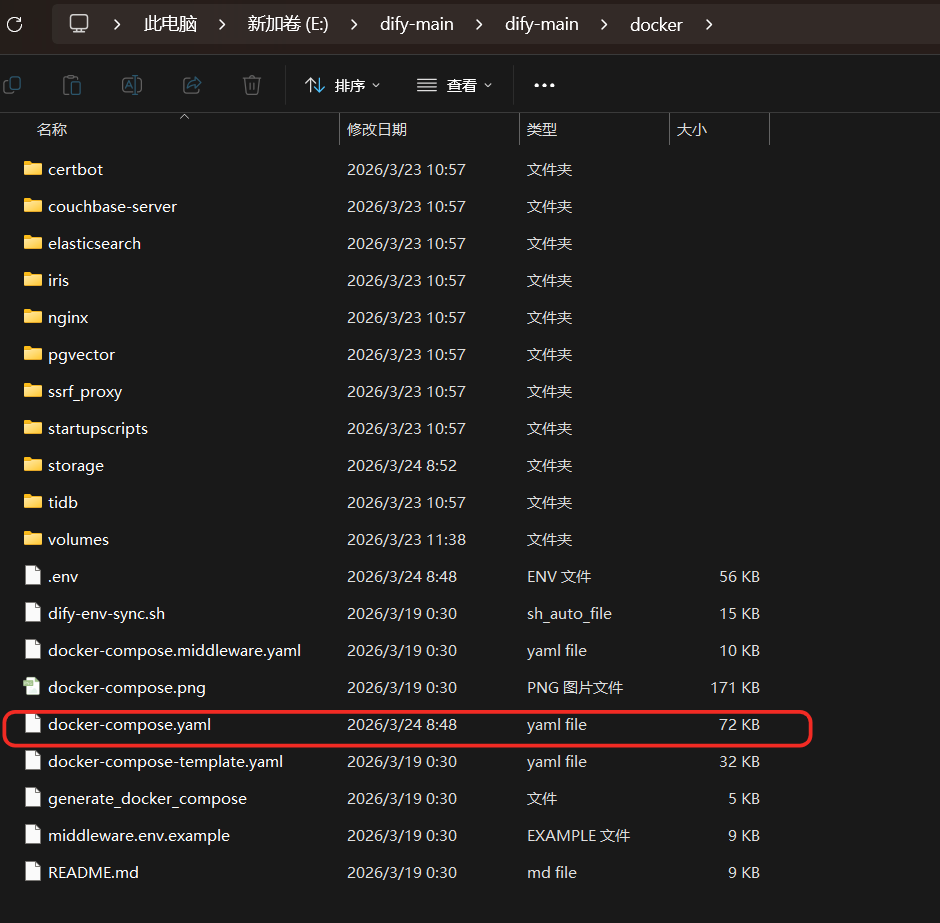Click the Rename toolbar icon

point(132,85)
